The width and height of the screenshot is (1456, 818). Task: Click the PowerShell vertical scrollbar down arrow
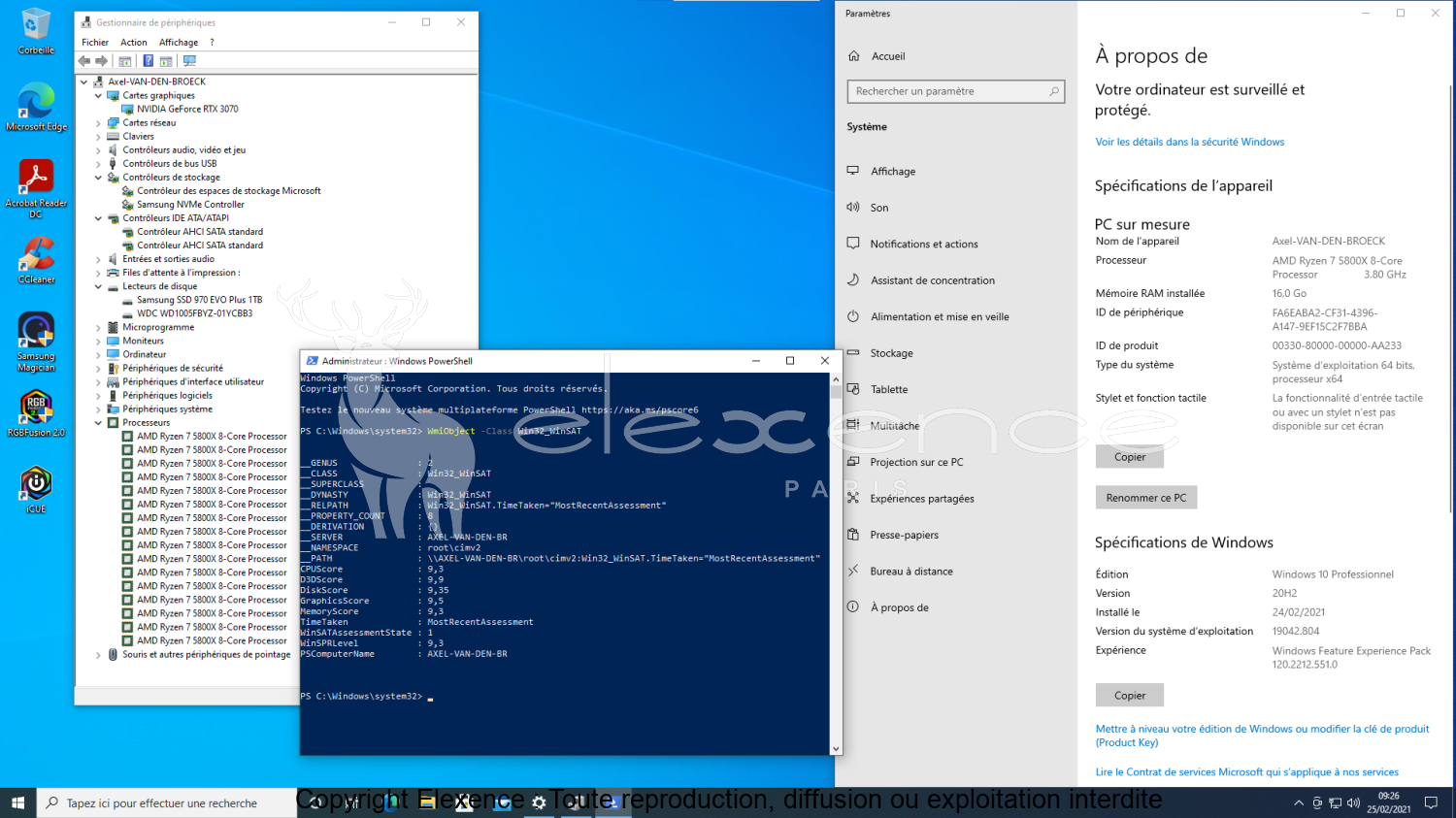click(x=836, y=749)
